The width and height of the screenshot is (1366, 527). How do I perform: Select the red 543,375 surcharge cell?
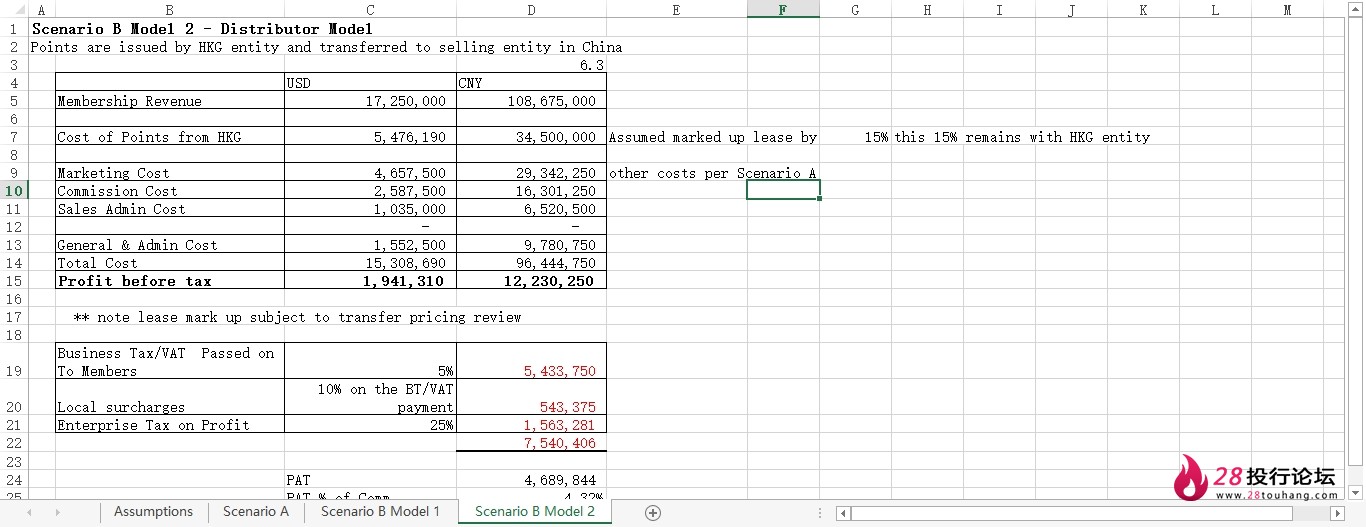tap(531, 398)
